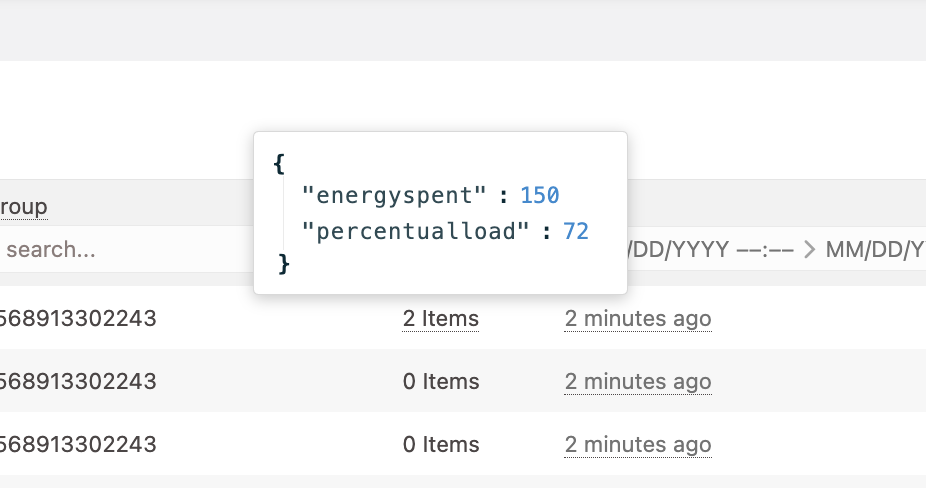926x488 pixels.
Task: Select the first row's group ID ending in 568913302243
Action: (x=78, y=319)
